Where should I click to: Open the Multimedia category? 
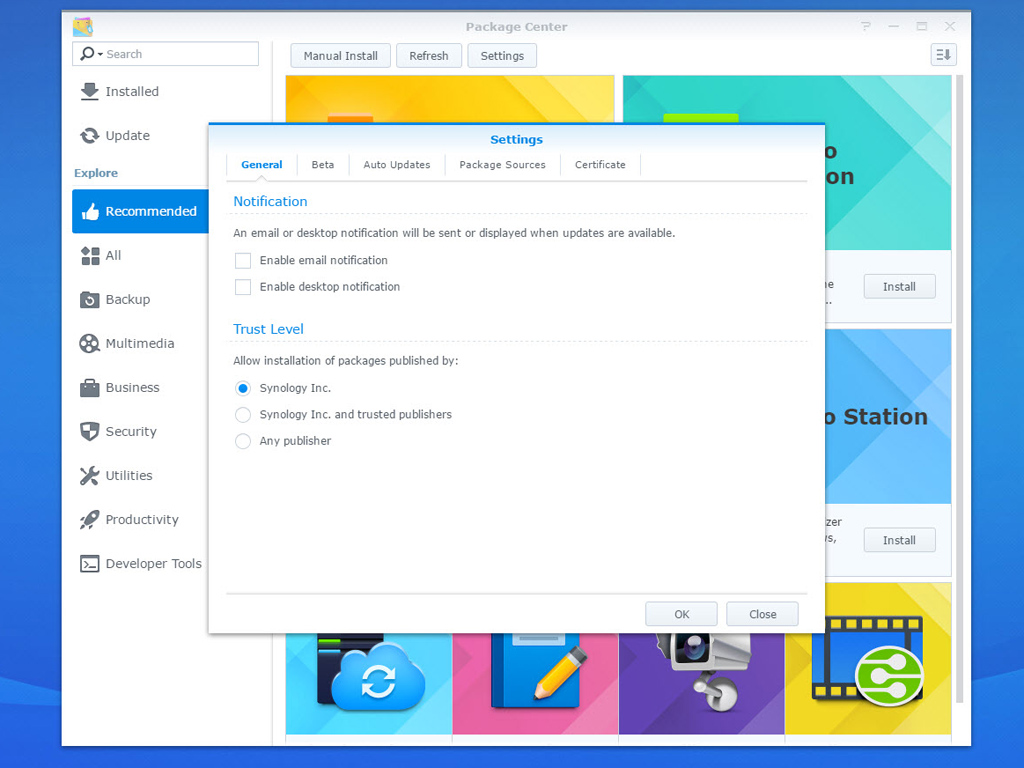127,344
